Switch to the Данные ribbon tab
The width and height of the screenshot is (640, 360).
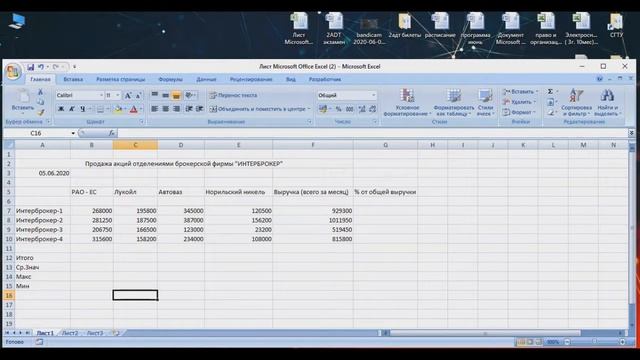point(206,79)
